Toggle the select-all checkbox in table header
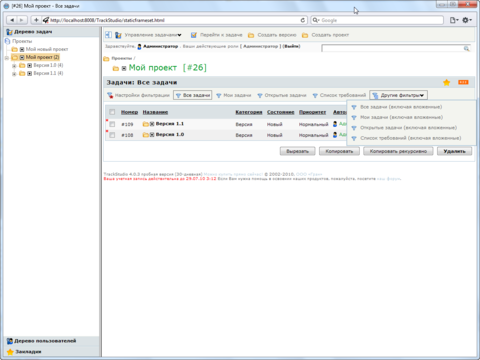 (x=112, y=112)
